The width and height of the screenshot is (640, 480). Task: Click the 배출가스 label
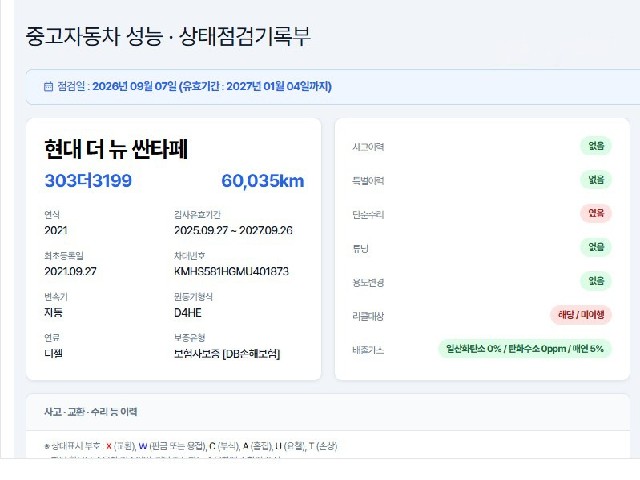click(368, 350)
